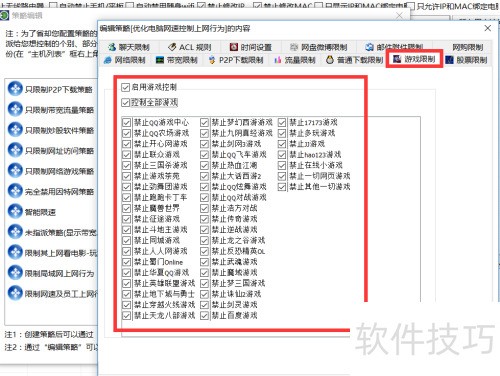This screenshot has width=500, height=376.
Task: Uncheck 禁止热血江湖
Action: (204, 165)
